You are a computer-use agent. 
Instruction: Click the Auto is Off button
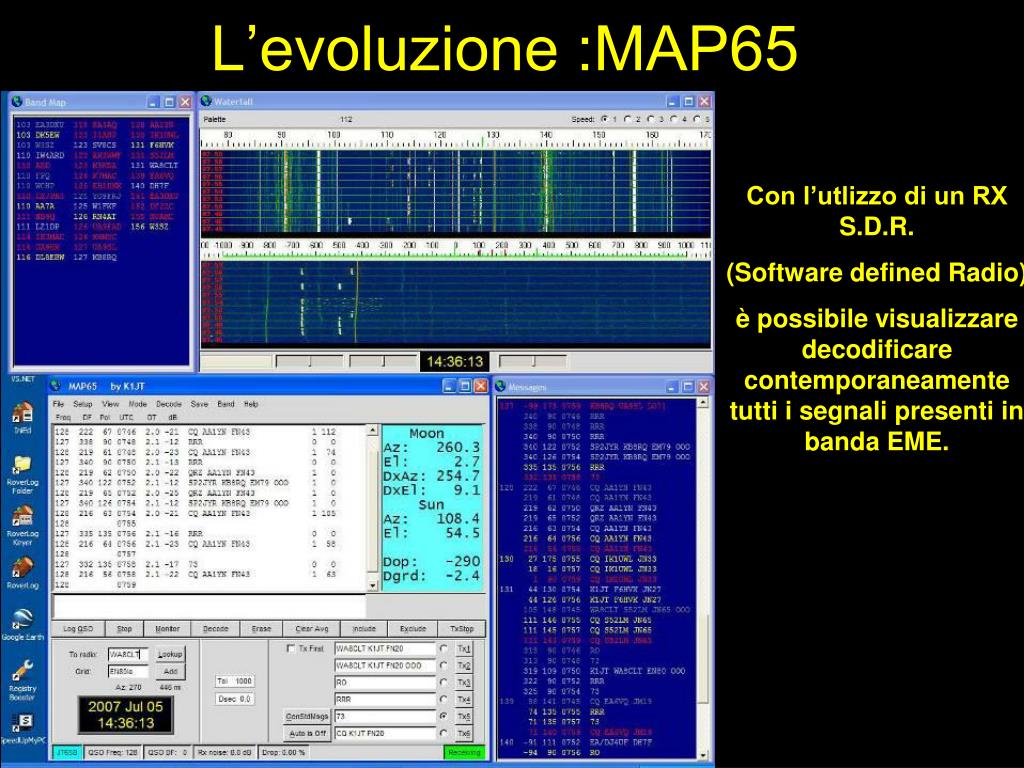tap(307, 733)
